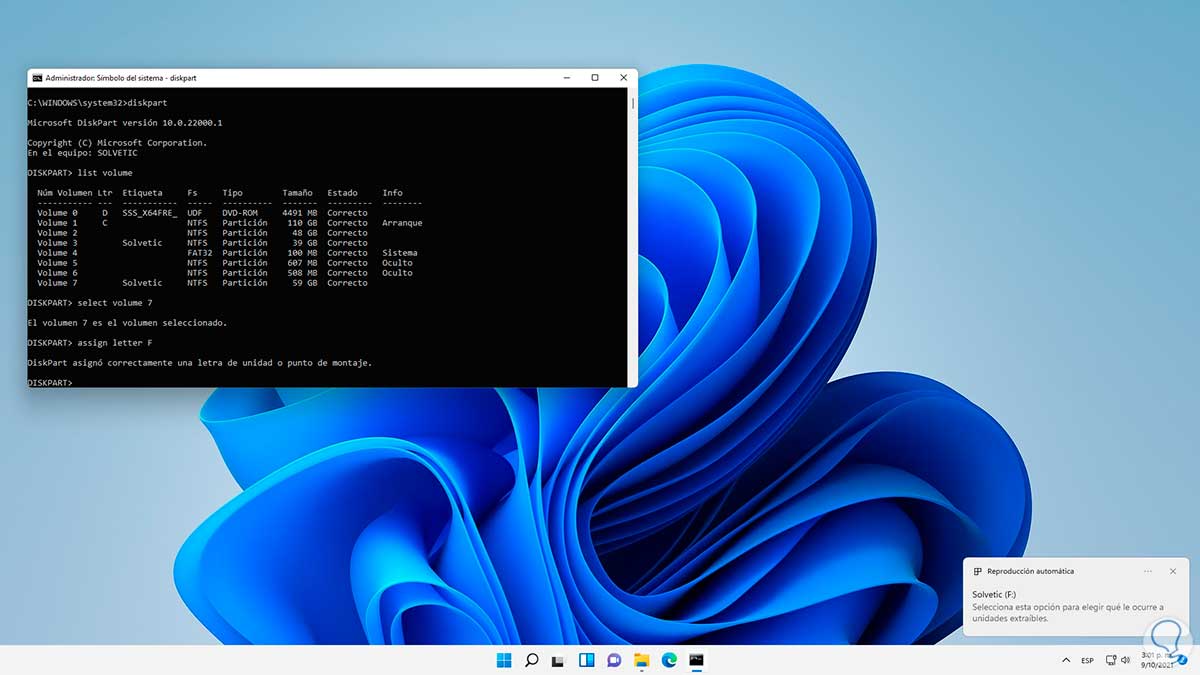Launch Teams Chat from the taskbar
This screenshot has height=675, width=1200.
click(x=614, y=660)
